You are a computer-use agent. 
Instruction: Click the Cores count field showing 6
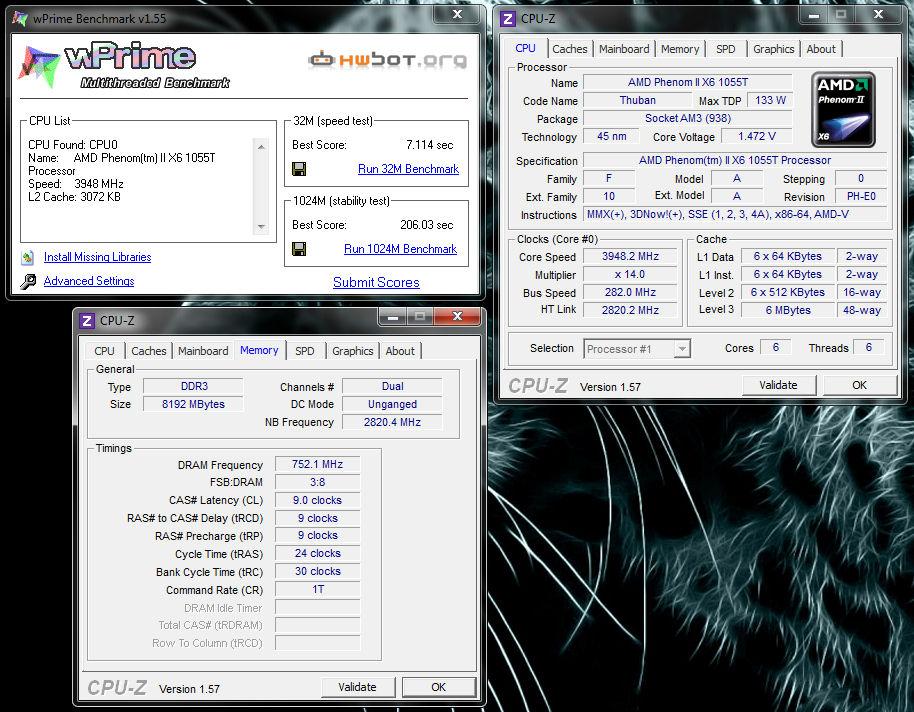coord(775,348)
